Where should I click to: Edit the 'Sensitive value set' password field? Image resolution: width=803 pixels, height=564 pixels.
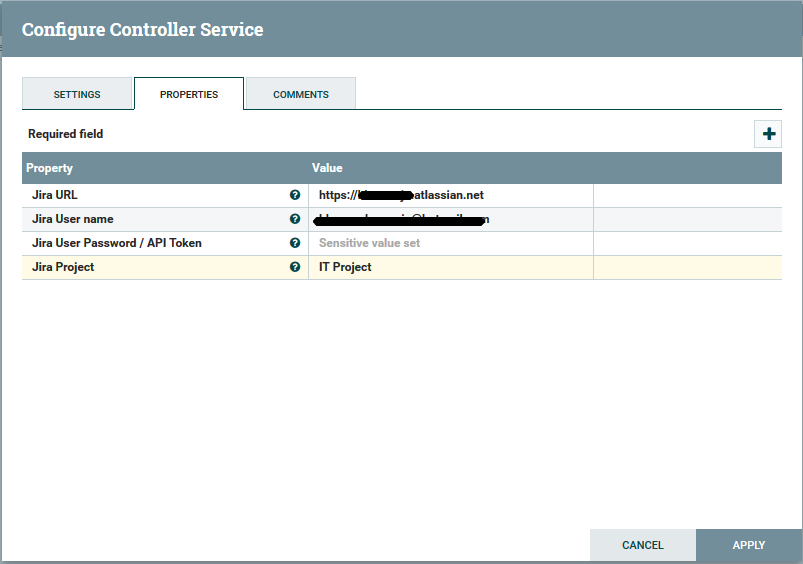[451, 243]
